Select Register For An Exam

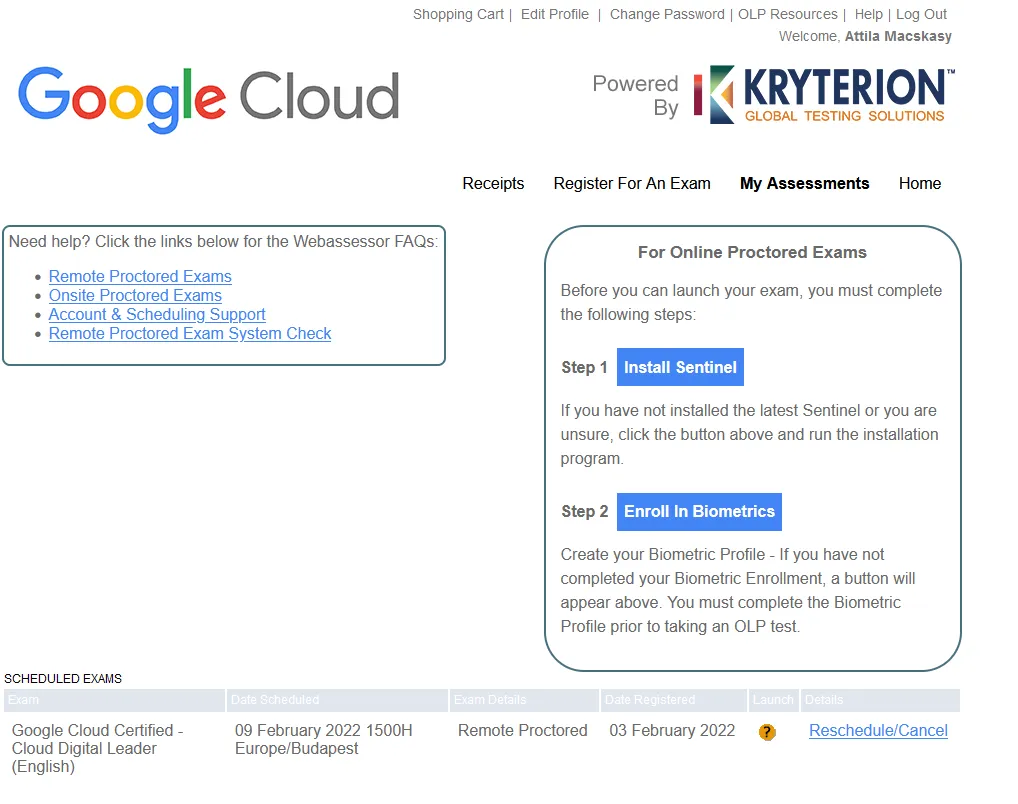632,184
